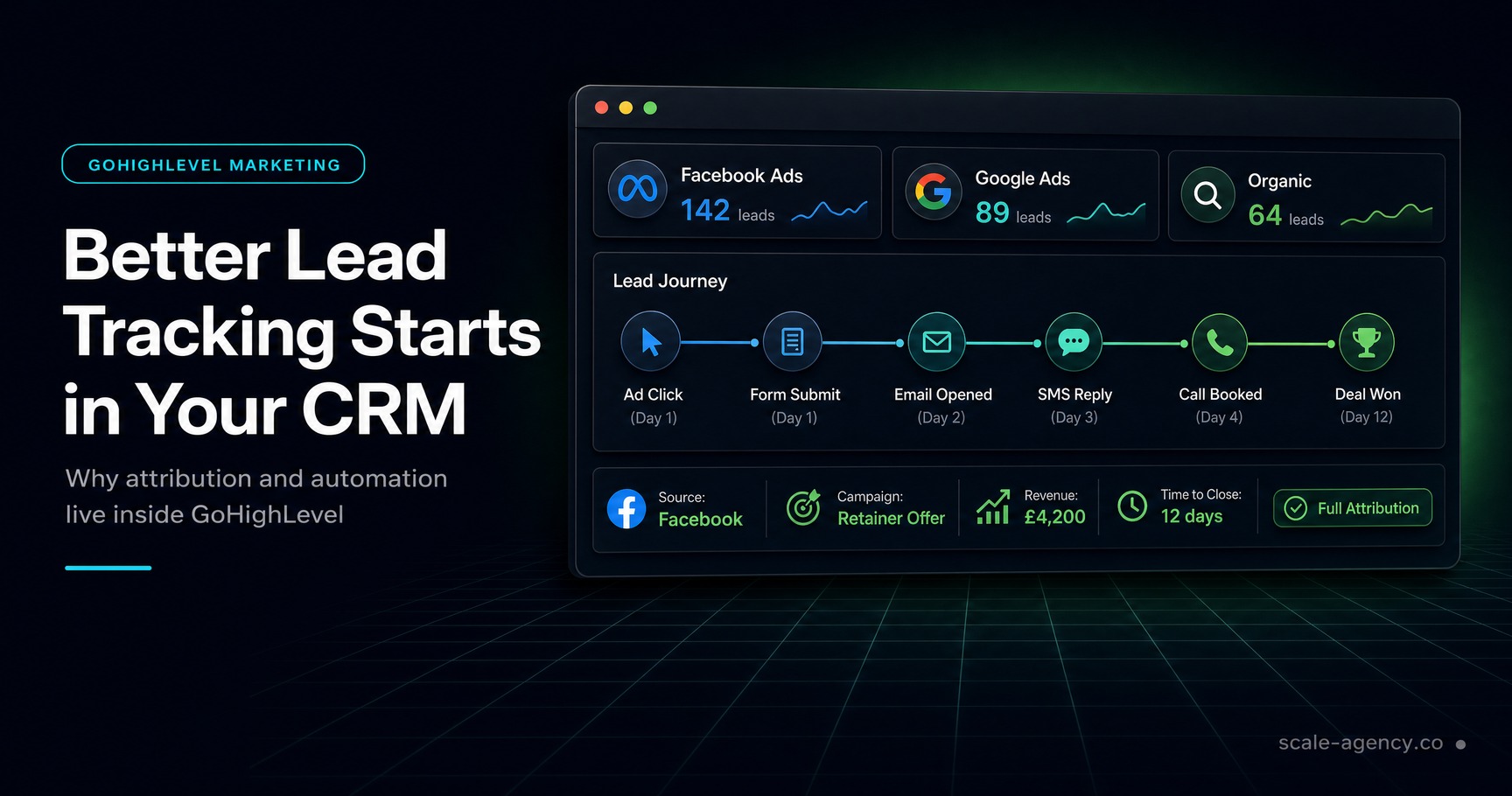Click the "89" leads count
This screenshot has width=1512, height=796.
[992, 213]
